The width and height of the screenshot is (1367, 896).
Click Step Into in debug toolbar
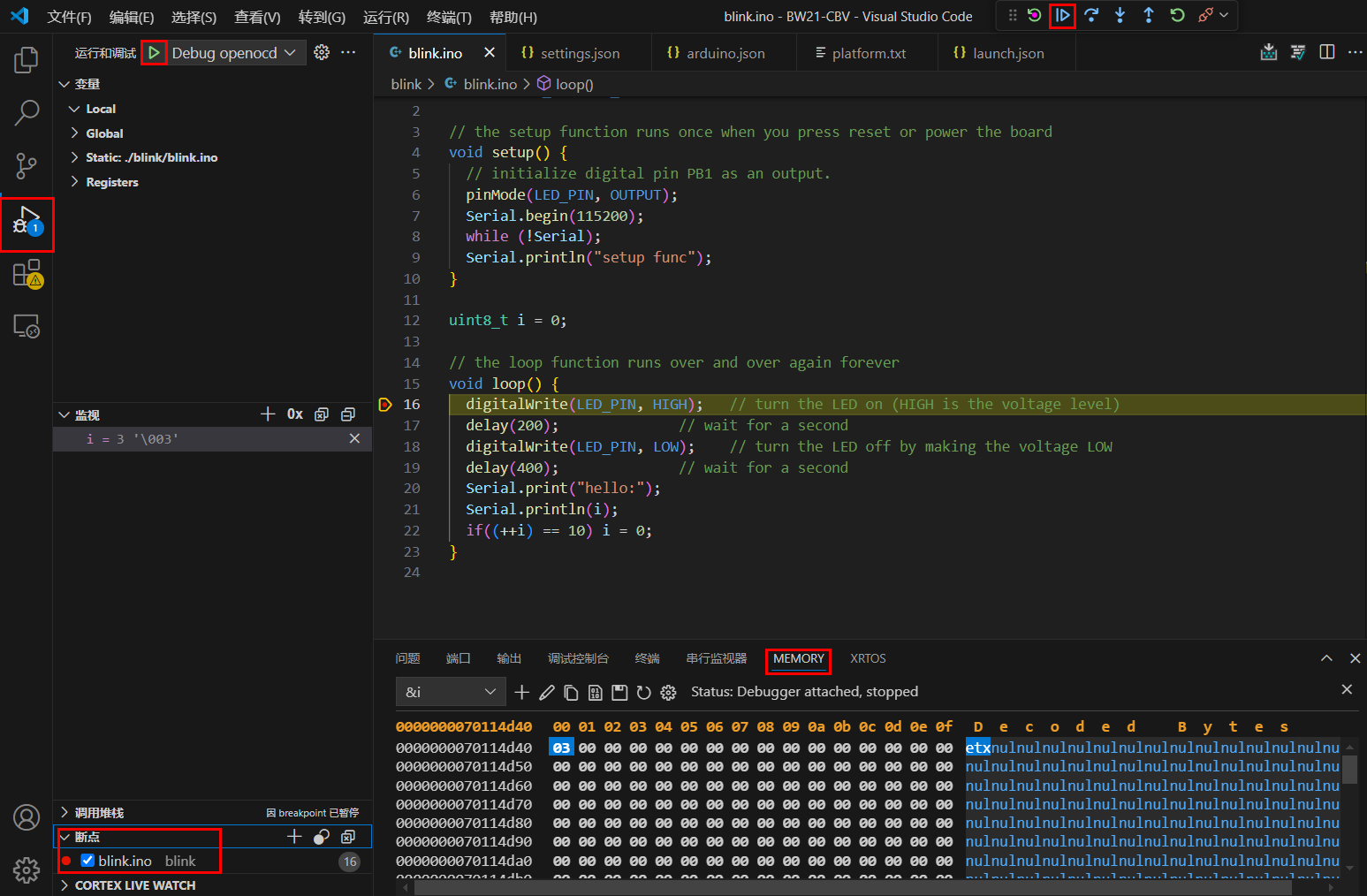click(x=1120, y=15)
